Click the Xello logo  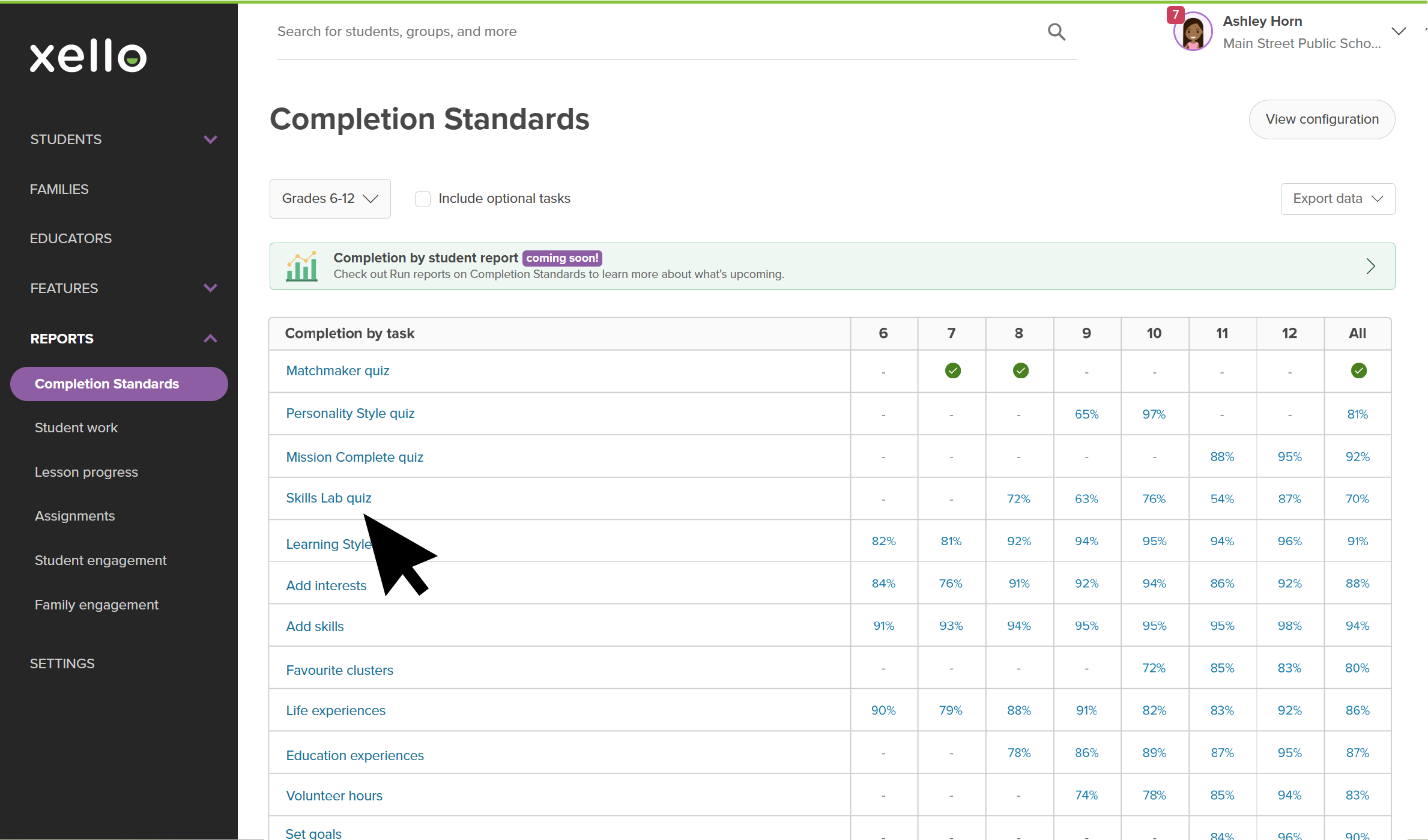pos(88,56)
